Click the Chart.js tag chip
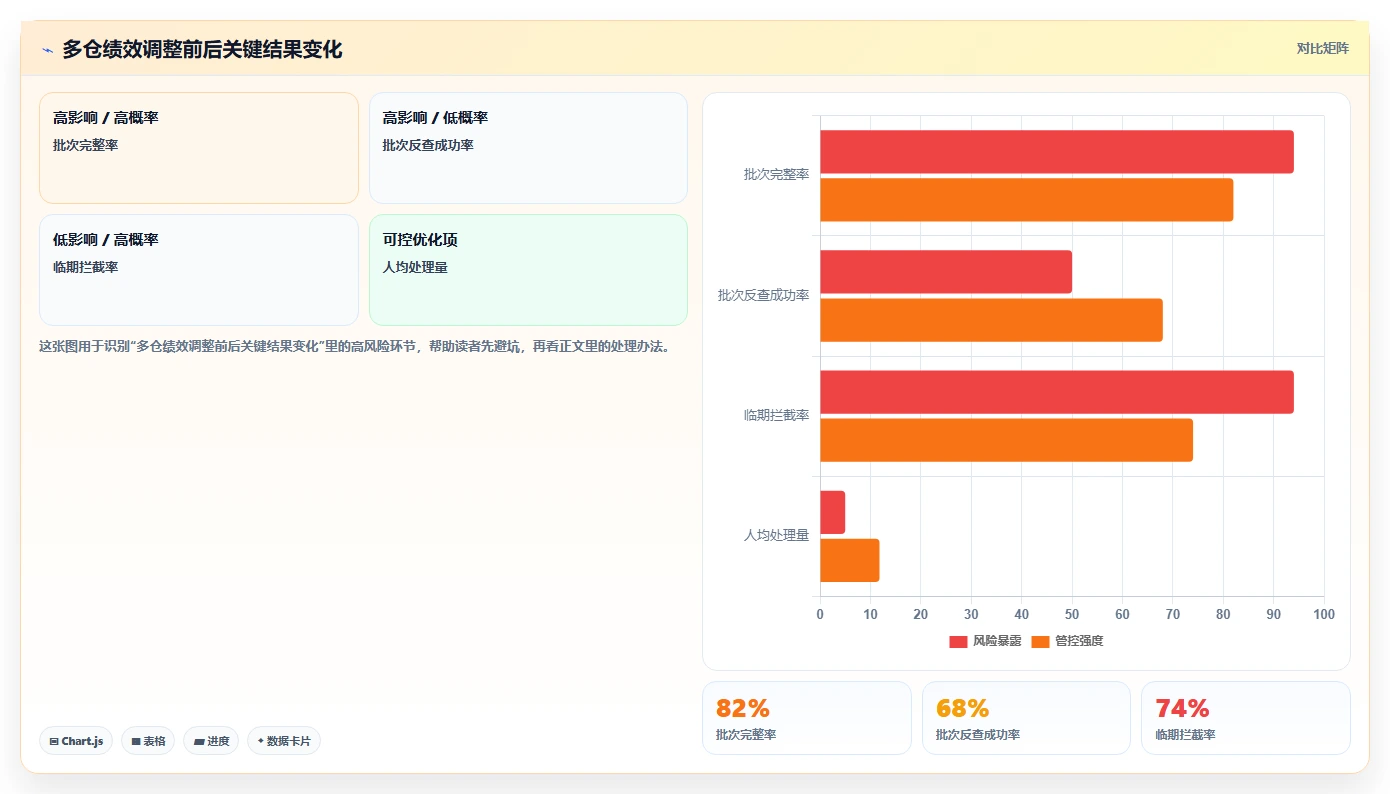 76,741
